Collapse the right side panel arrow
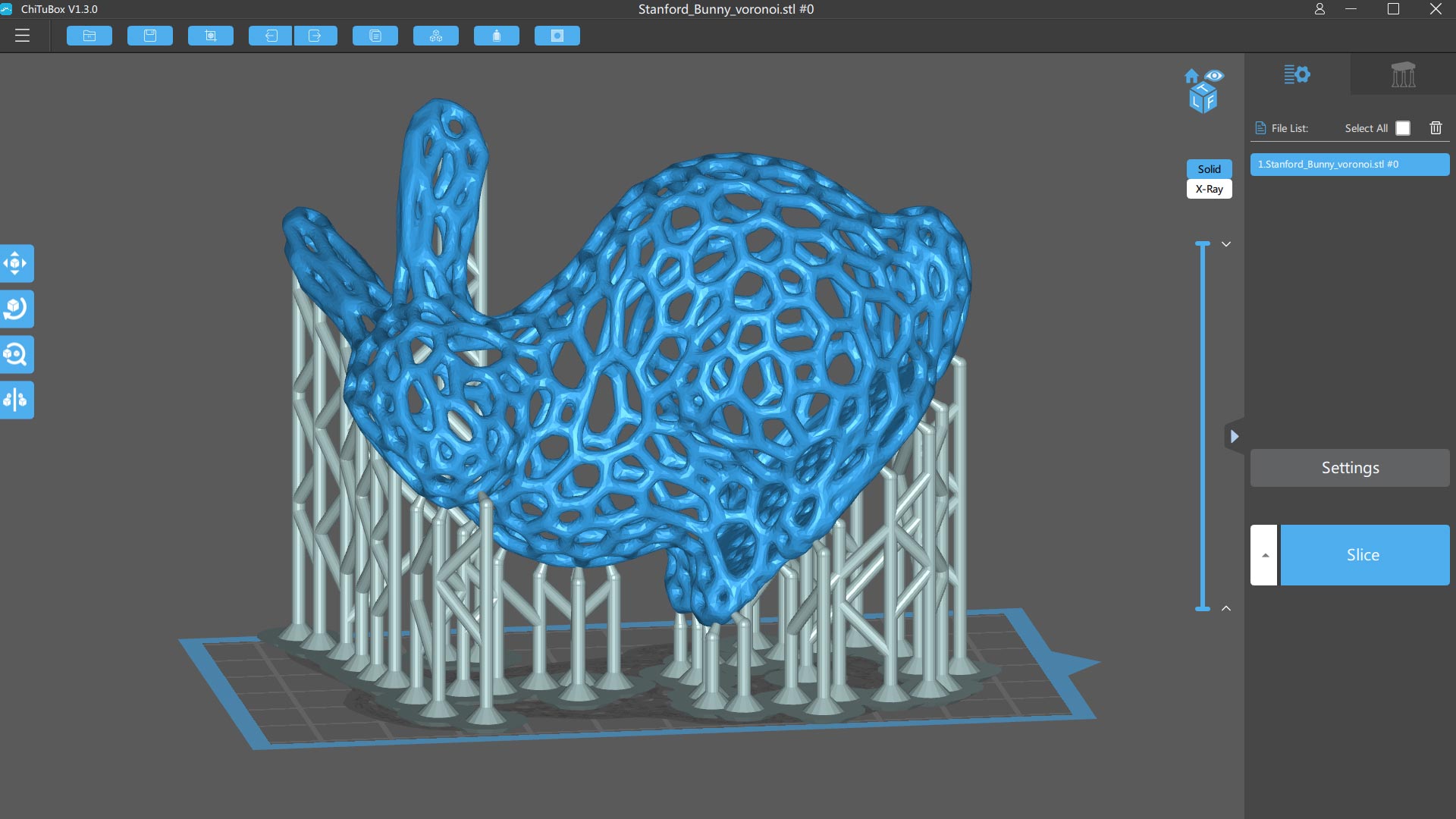1456x819 pixels. click(1235, 436)
